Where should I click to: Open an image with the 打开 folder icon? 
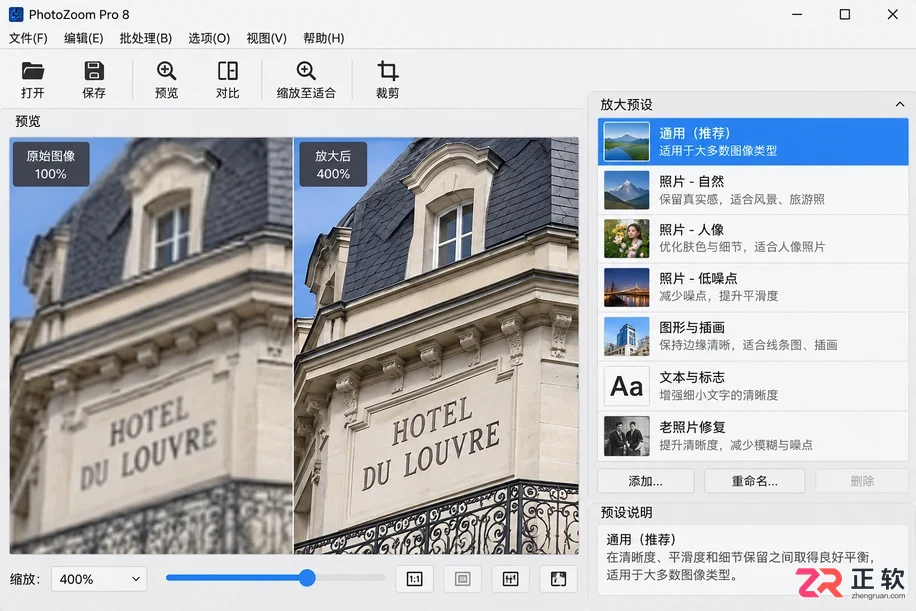coord(33,71)
